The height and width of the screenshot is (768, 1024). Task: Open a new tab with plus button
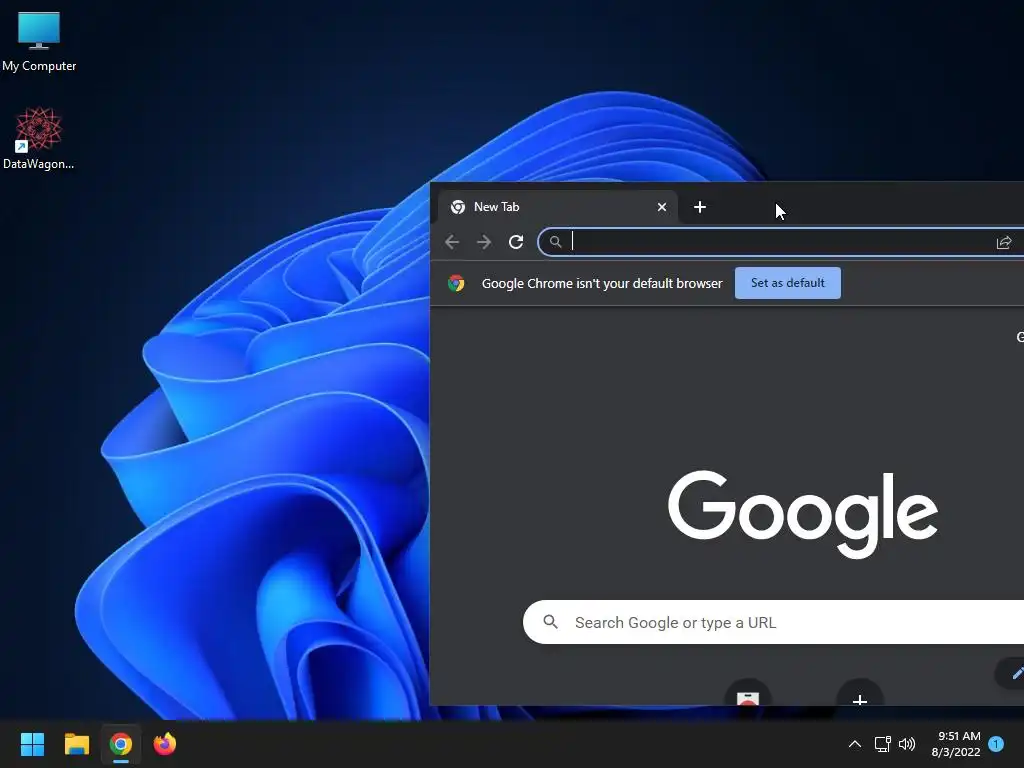pos(699,207)
